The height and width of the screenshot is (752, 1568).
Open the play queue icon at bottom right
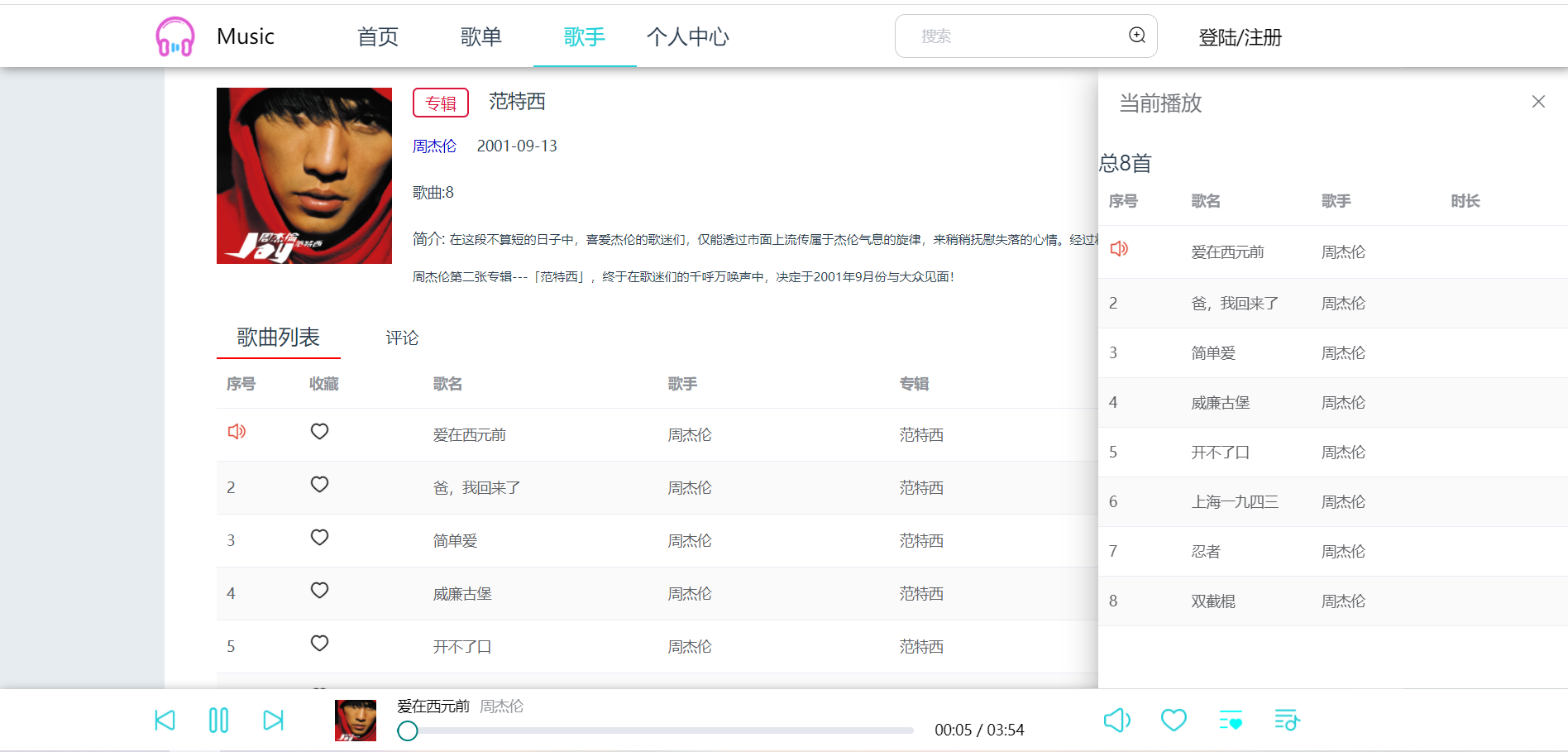[1287, 720]
